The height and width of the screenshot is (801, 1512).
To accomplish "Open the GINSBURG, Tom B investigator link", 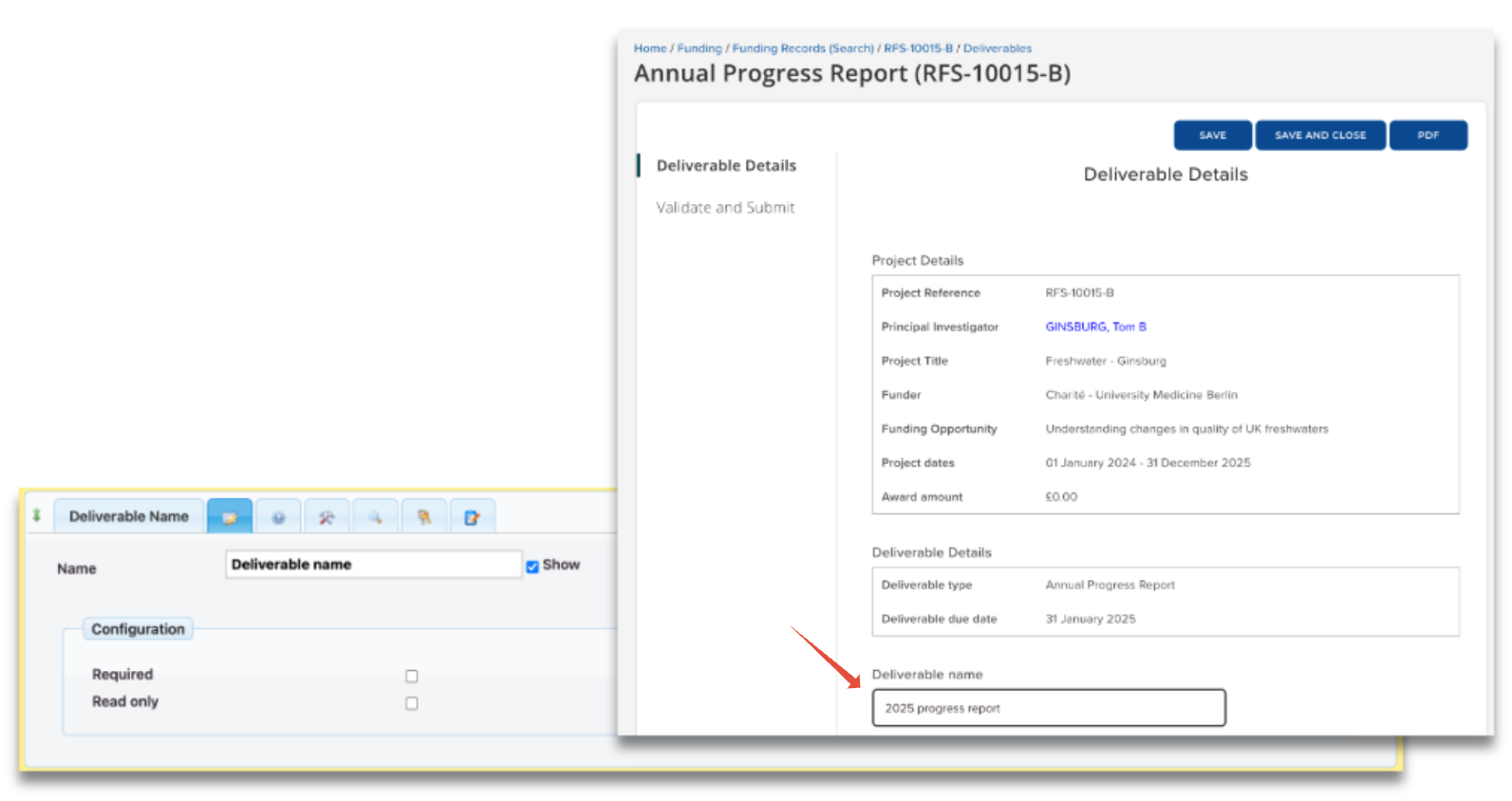I will [1095, 326].
